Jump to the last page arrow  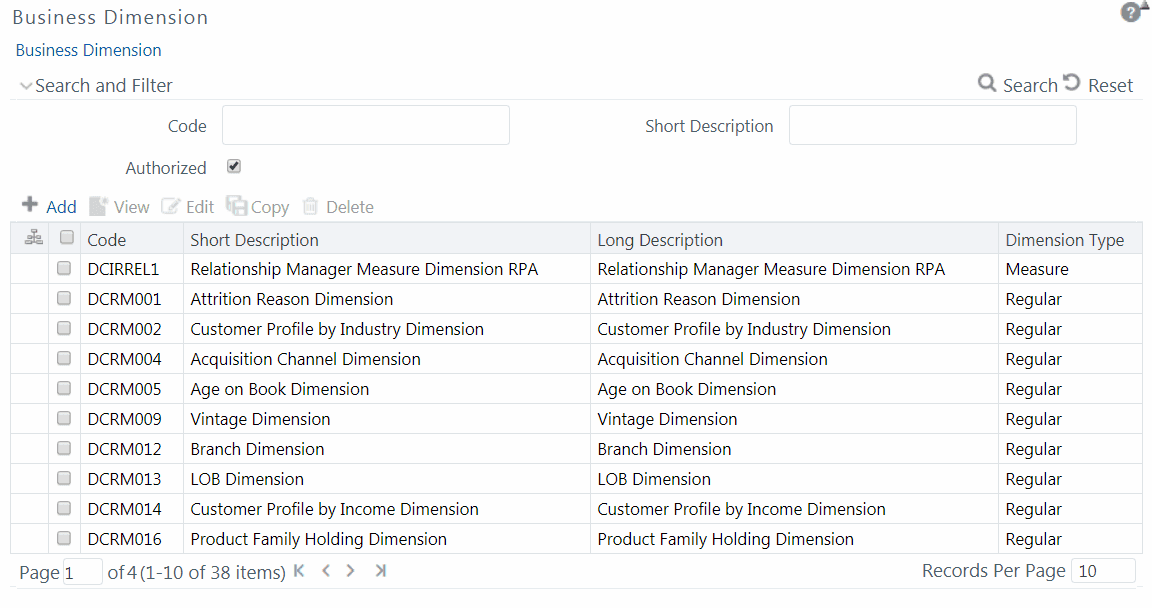[380, 571]
